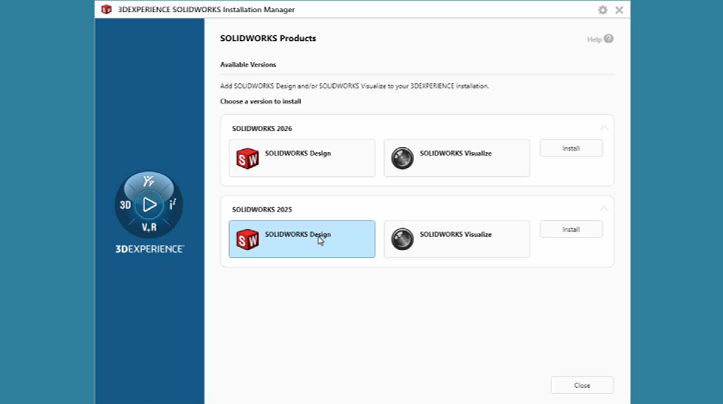Click the 3D quadrant of the compass
This screenshot has height=404, width=723.
125,205
